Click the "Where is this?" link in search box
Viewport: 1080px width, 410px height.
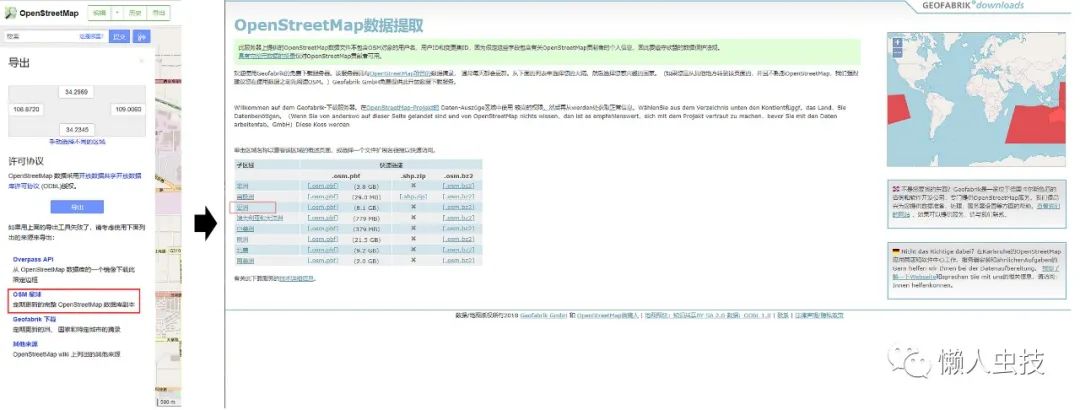91,37
